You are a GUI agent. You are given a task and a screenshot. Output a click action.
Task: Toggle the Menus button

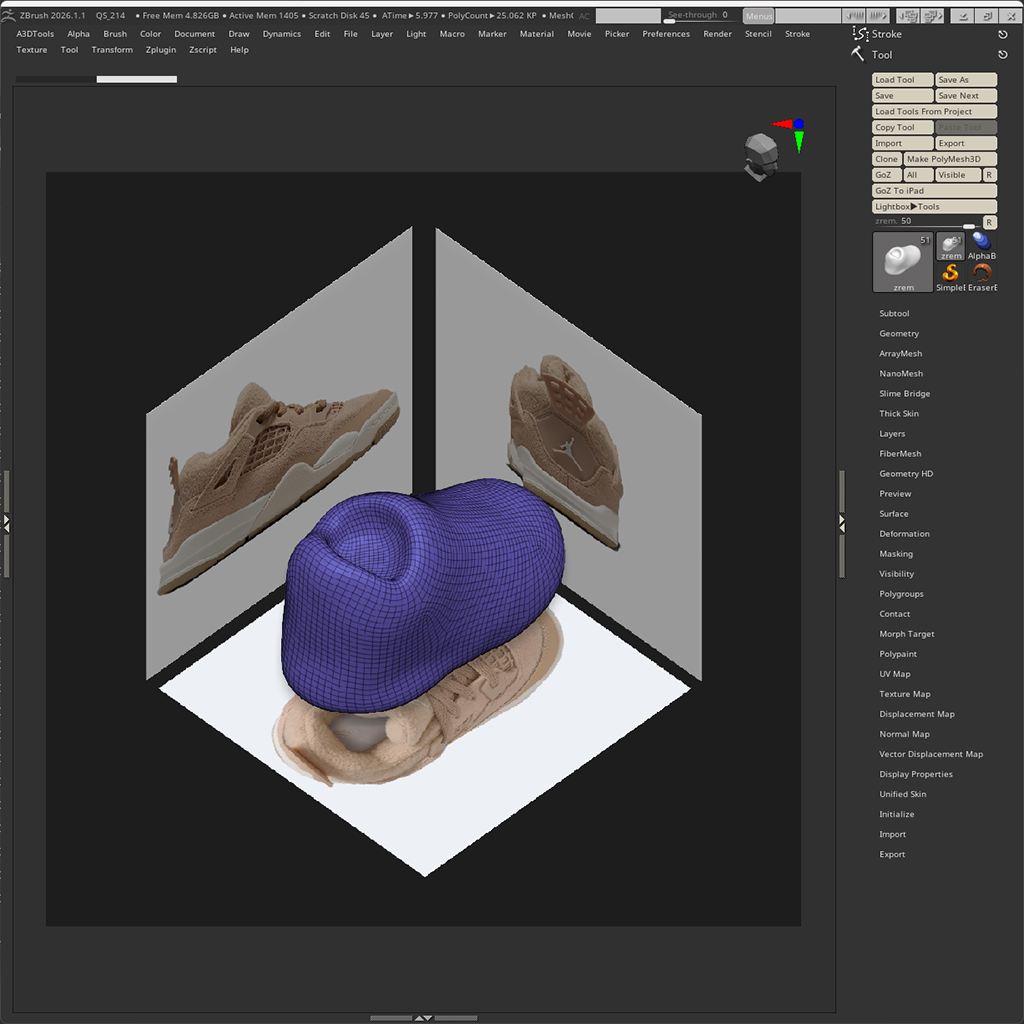pyautogui.click(x=758, y=16)
